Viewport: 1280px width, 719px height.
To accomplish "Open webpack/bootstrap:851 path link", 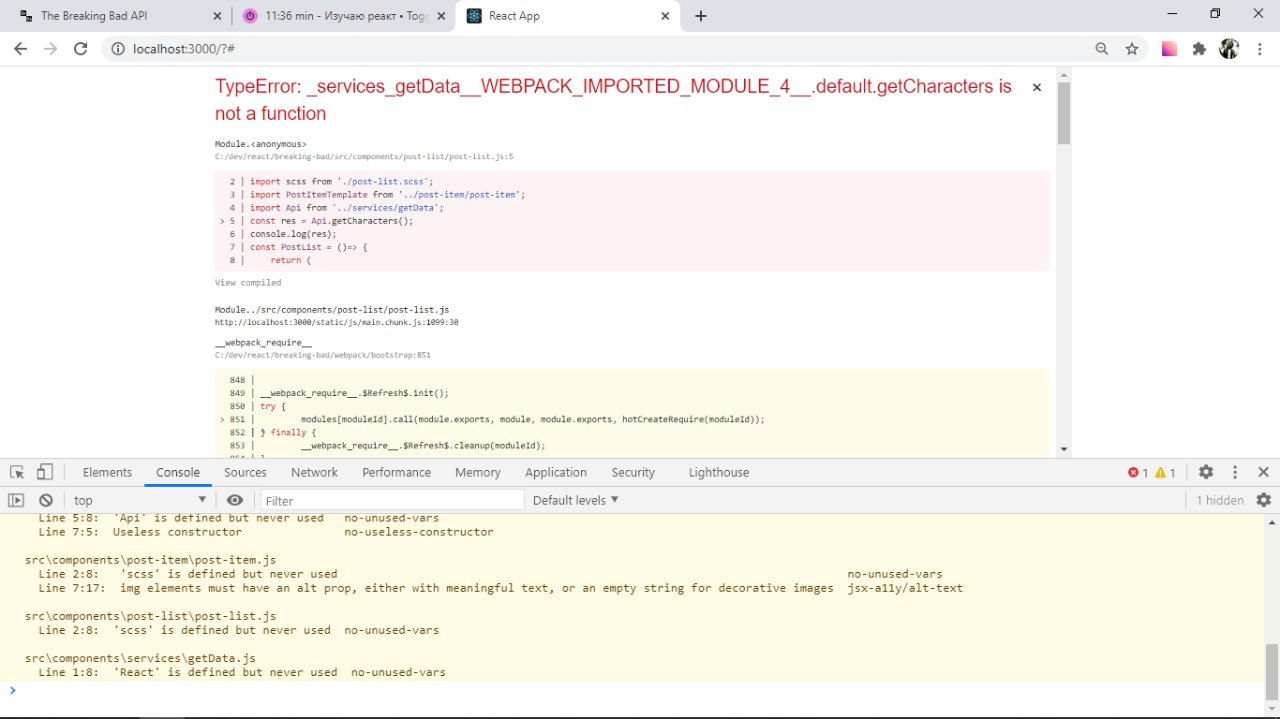I will click(322, 355).
